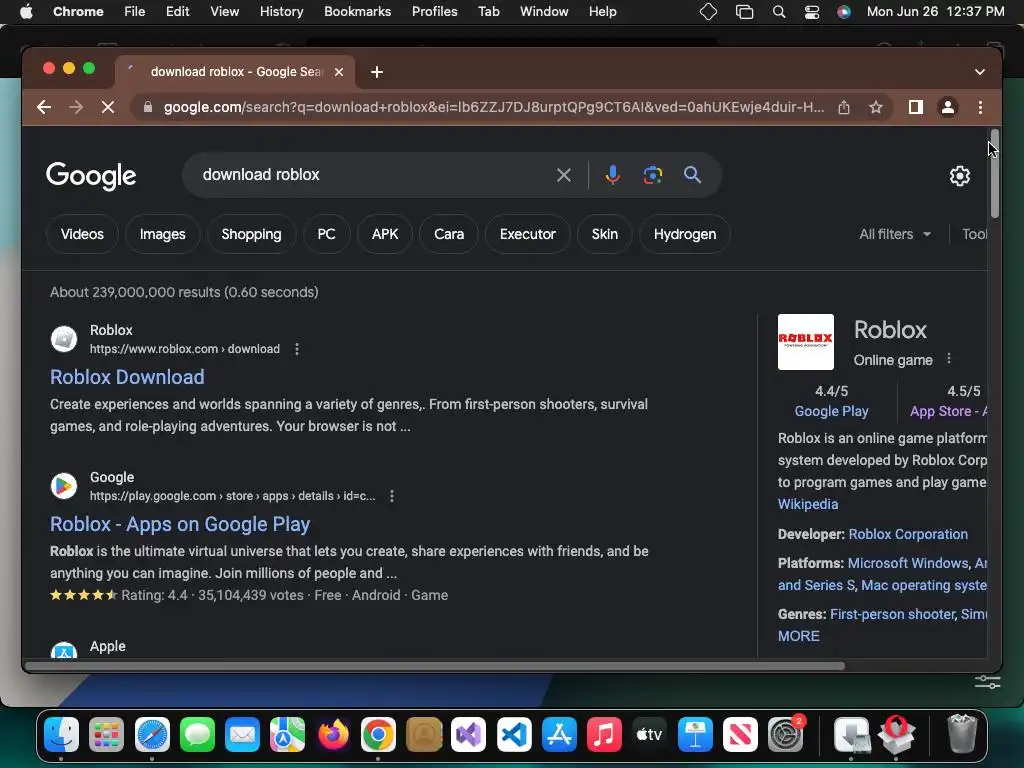This screenshot has height=768, width=1024.
Task: Open Spotlight search in menu bar
Action: click(x=778, y=12)
